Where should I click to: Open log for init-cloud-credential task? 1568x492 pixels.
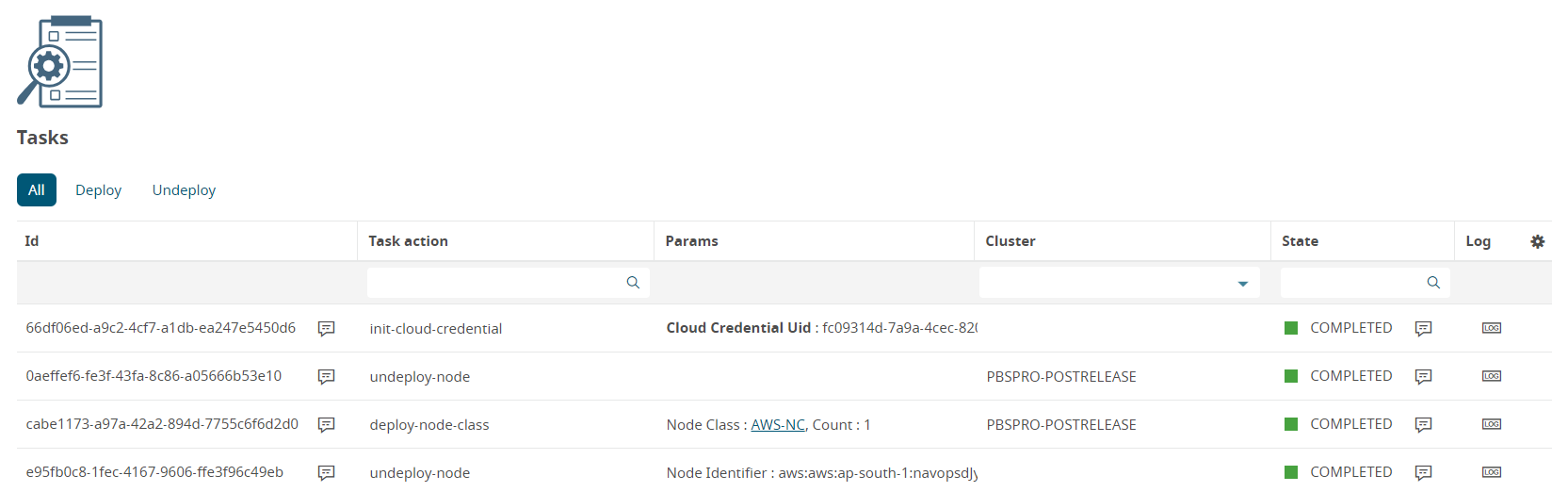[x=1491, y=328]
